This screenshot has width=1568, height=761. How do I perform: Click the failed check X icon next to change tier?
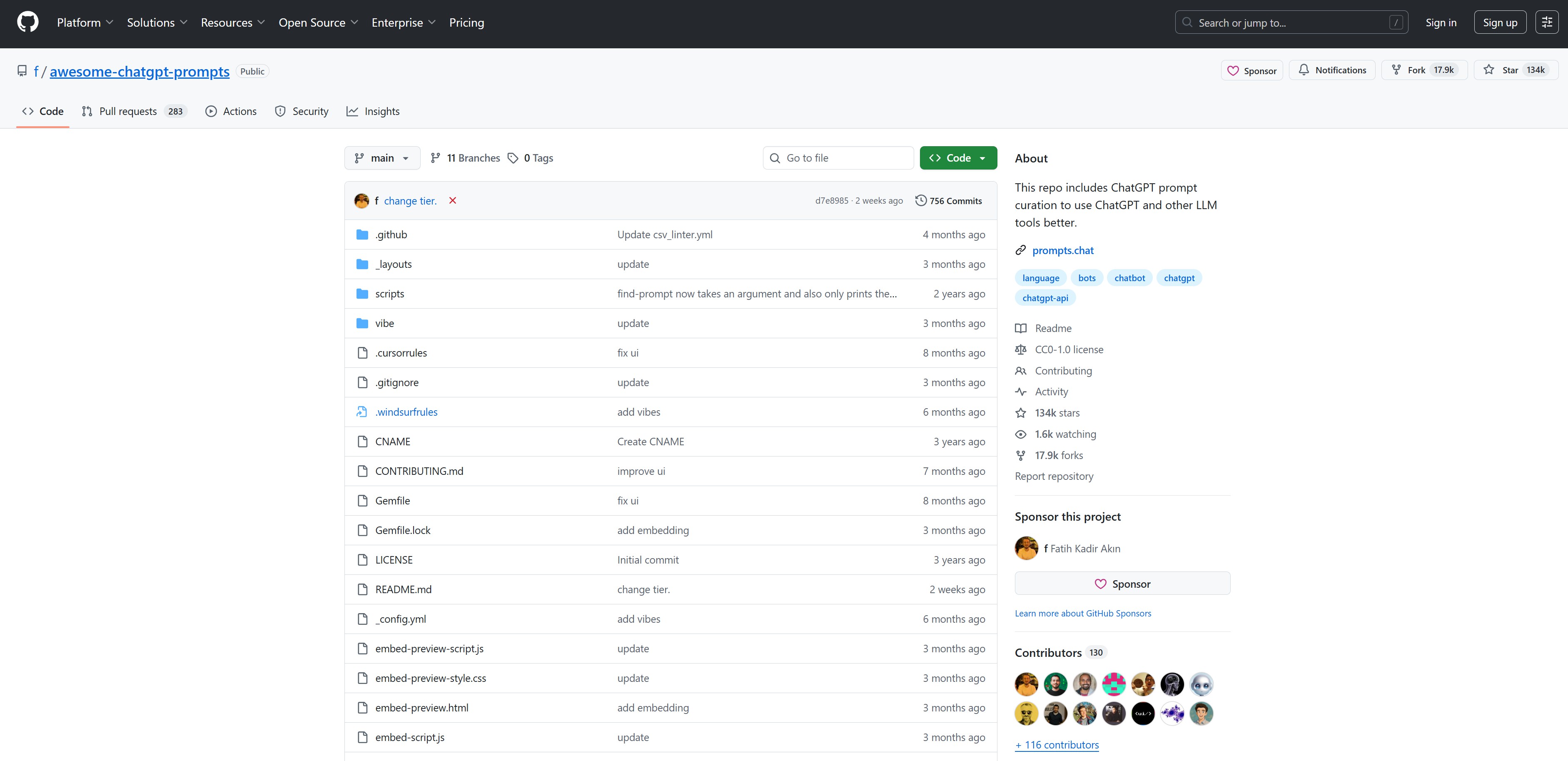click(452, 201)
